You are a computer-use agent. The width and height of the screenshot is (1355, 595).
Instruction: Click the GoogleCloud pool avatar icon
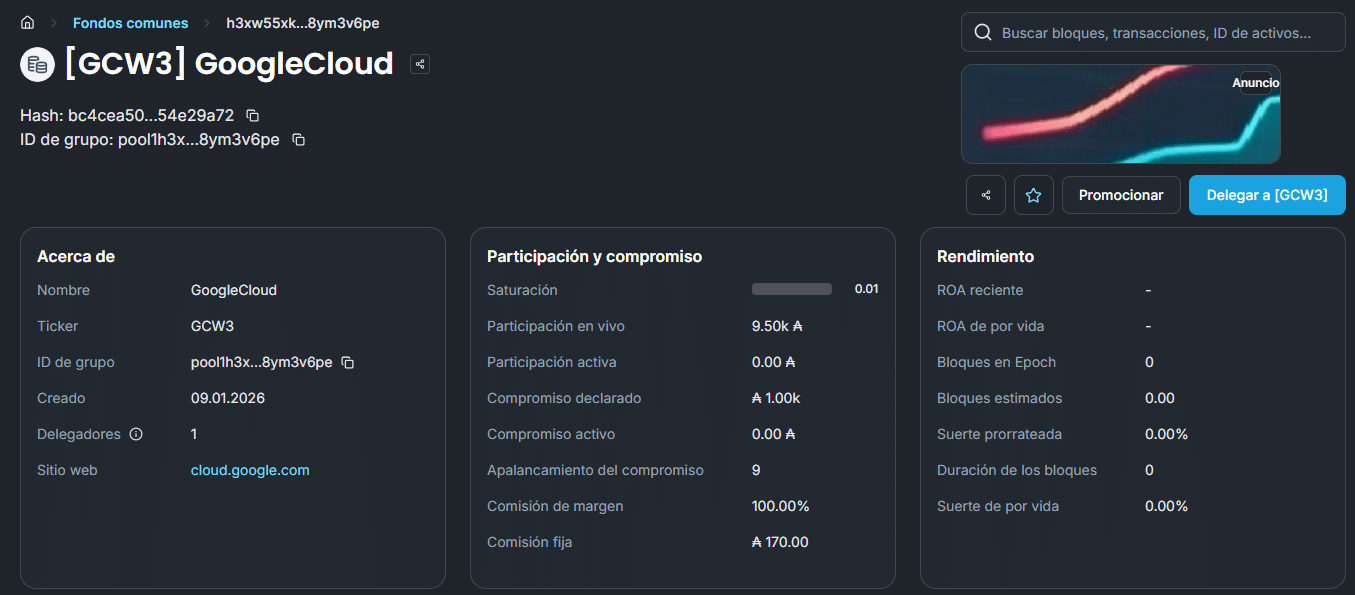(x=36, y=63)
